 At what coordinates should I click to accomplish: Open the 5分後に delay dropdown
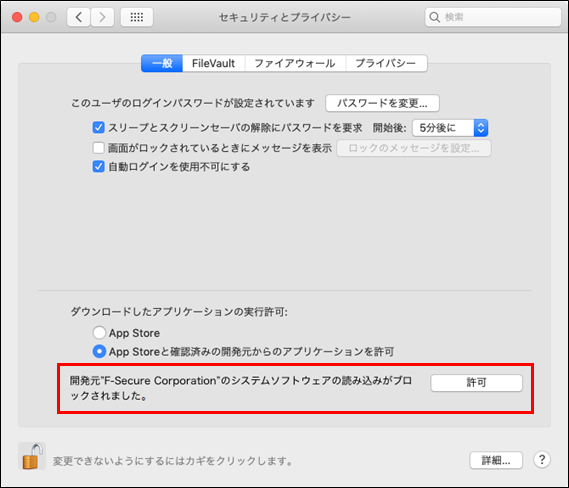click(x=450, y=128)
